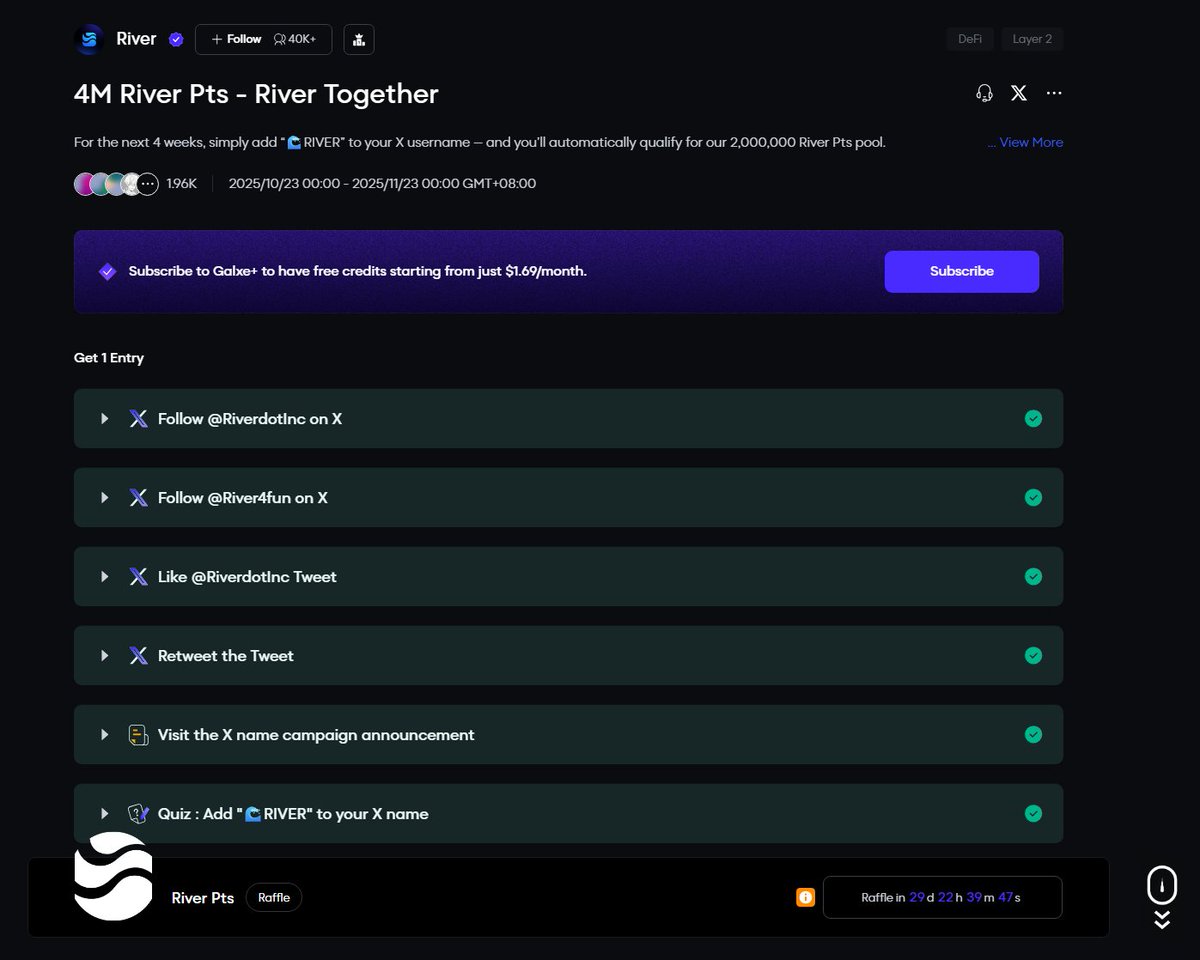The height and width of the screenshot is (960, 1200).
Task: Open the 1.96K participants count
Action: (x=182, y=184)
